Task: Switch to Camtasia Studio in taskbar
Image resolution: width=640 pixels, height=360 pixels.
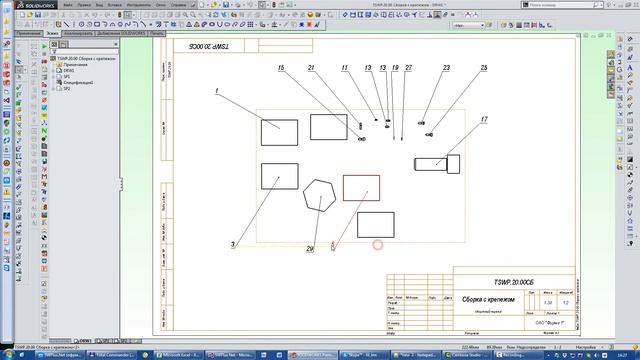Action: (x=467, y=355)
